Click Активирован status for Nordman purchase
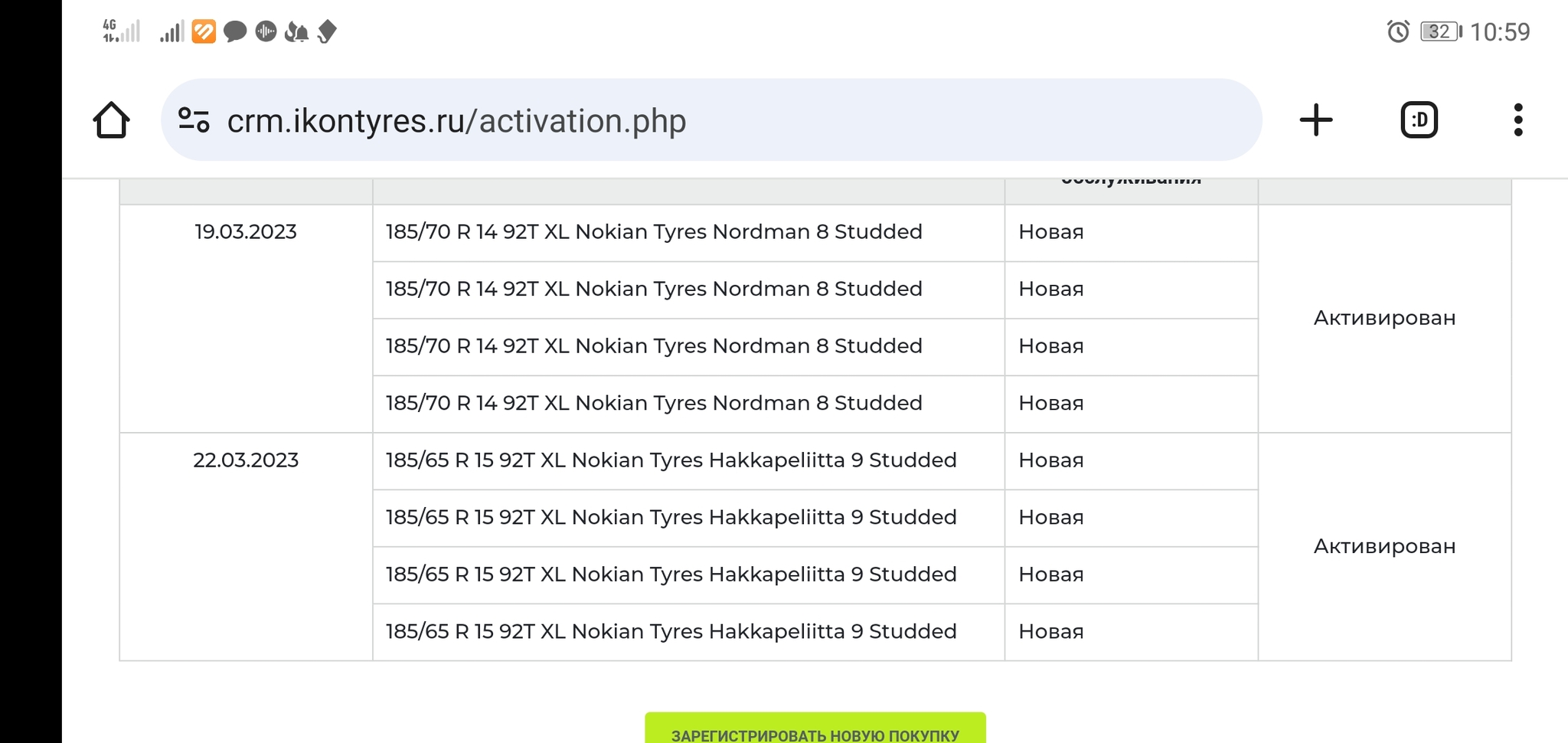Viewport: 1568px width, 743px height. coord(1384,318)
